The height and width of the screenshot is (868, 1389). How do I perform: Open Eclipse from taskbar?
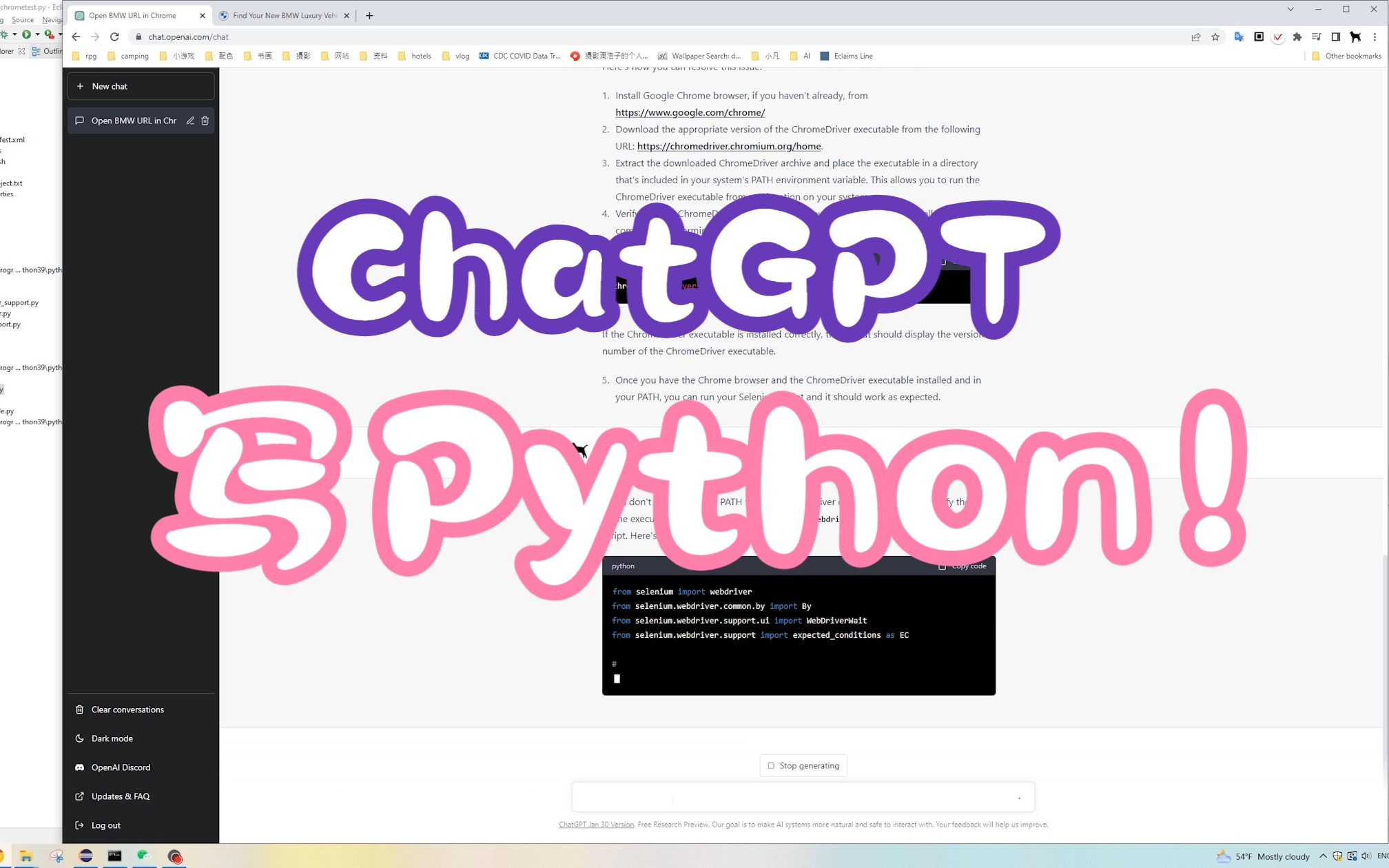(x=86, y=856)
